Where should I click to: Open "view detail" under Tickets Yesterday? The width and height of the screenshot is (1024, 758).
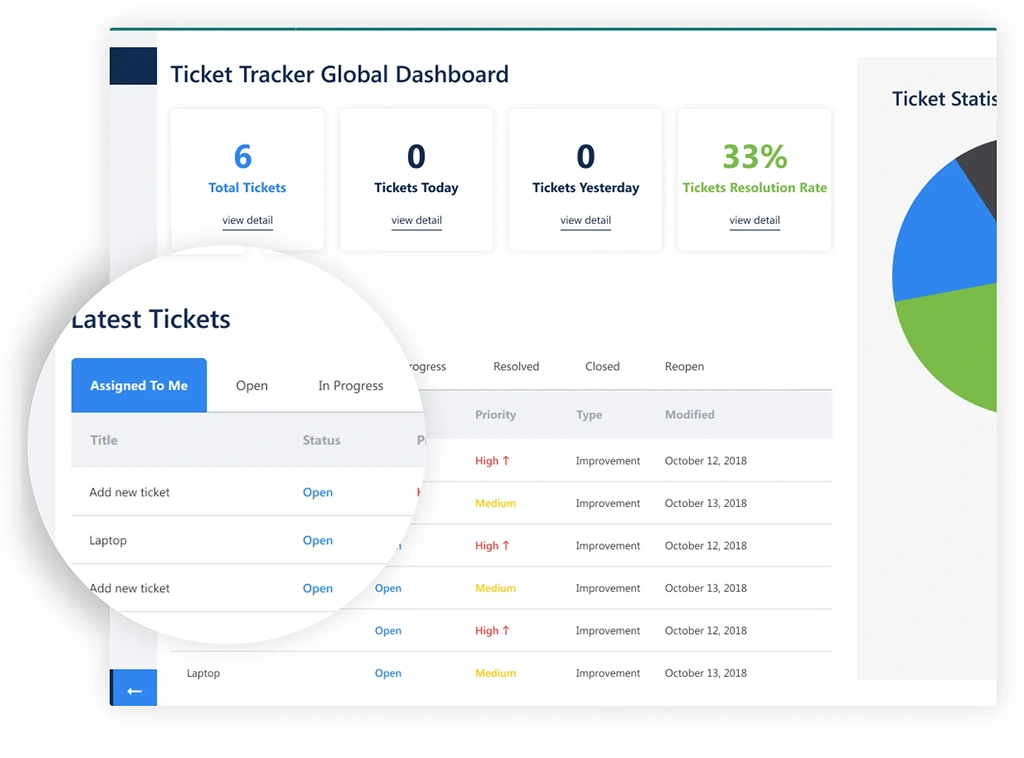[585, 220]
